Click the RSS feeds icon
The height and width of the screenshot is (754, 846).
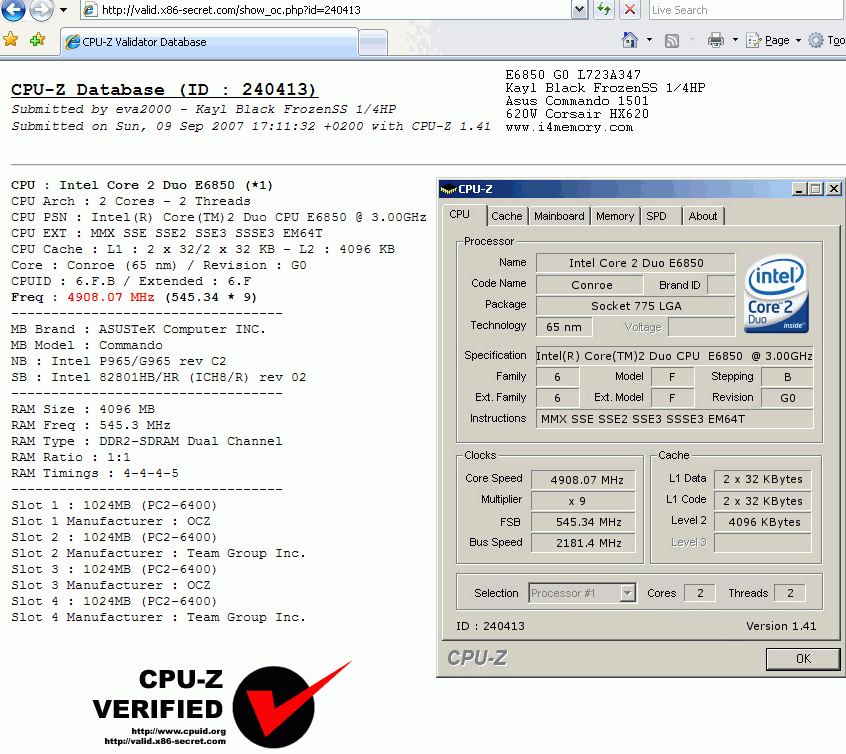pyautogui.click(x=672, y=40)
